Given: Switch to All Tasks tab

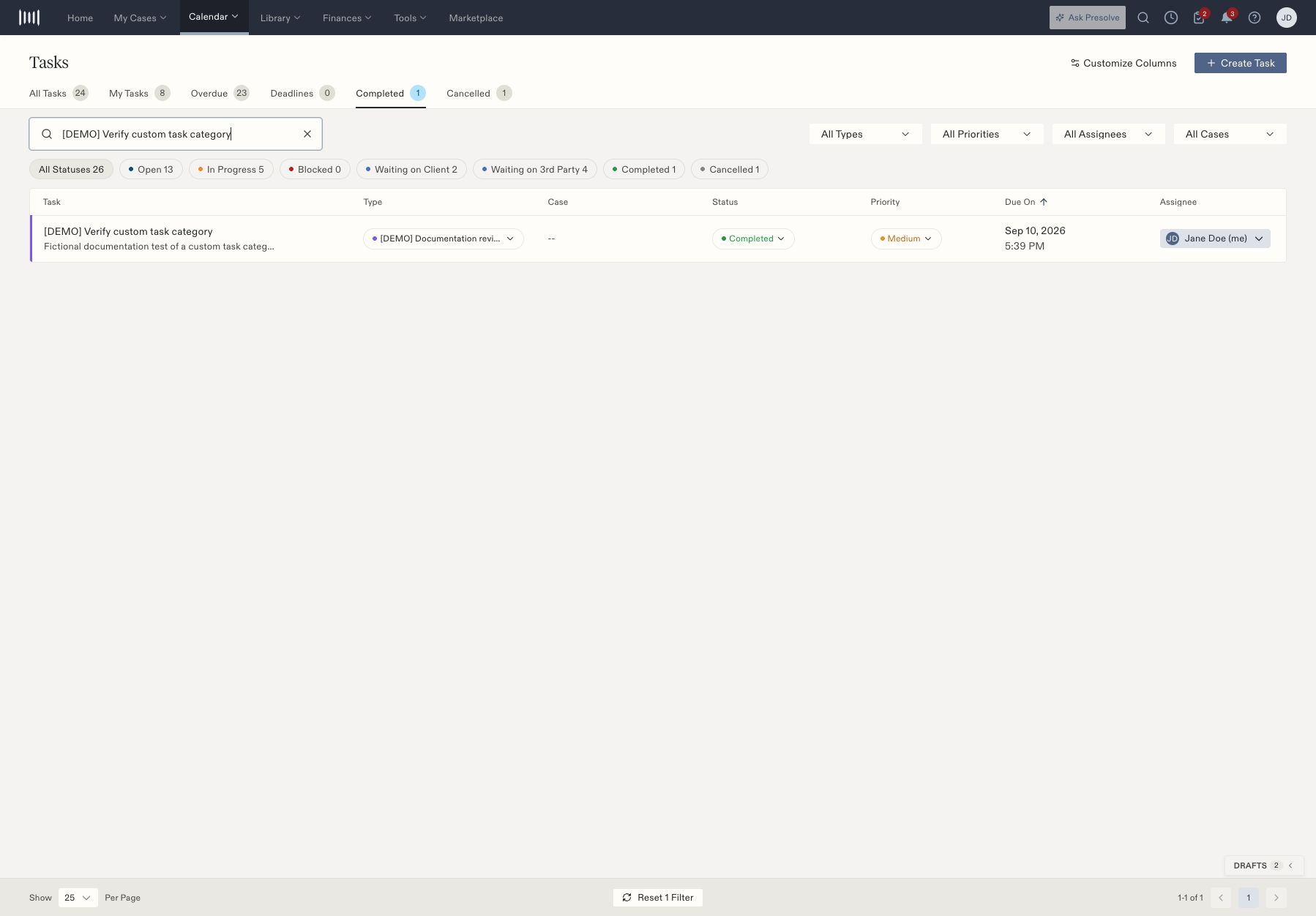Looking at the screenshot, I should pyautogui.click(x=59, y=94).
